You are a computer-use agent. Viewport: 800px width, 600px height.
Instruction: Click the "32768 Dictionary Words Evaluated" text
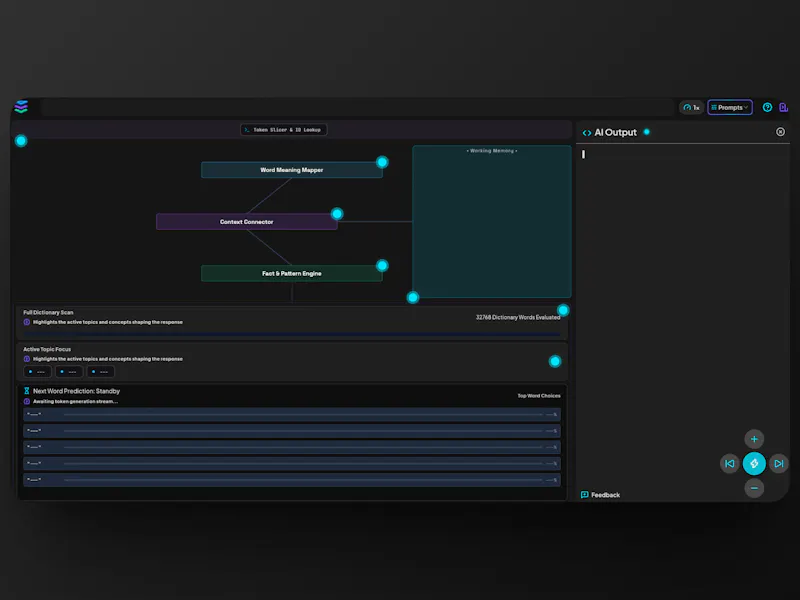(x=518, y=317)
